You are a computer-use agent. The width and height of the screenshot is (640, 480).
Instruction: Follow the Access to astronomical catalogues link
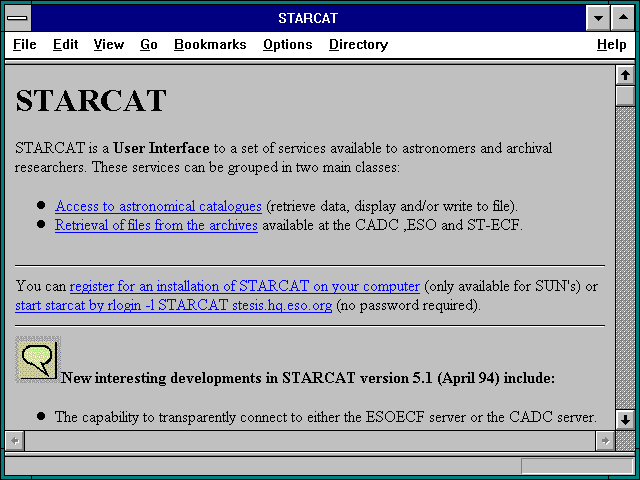158,206
